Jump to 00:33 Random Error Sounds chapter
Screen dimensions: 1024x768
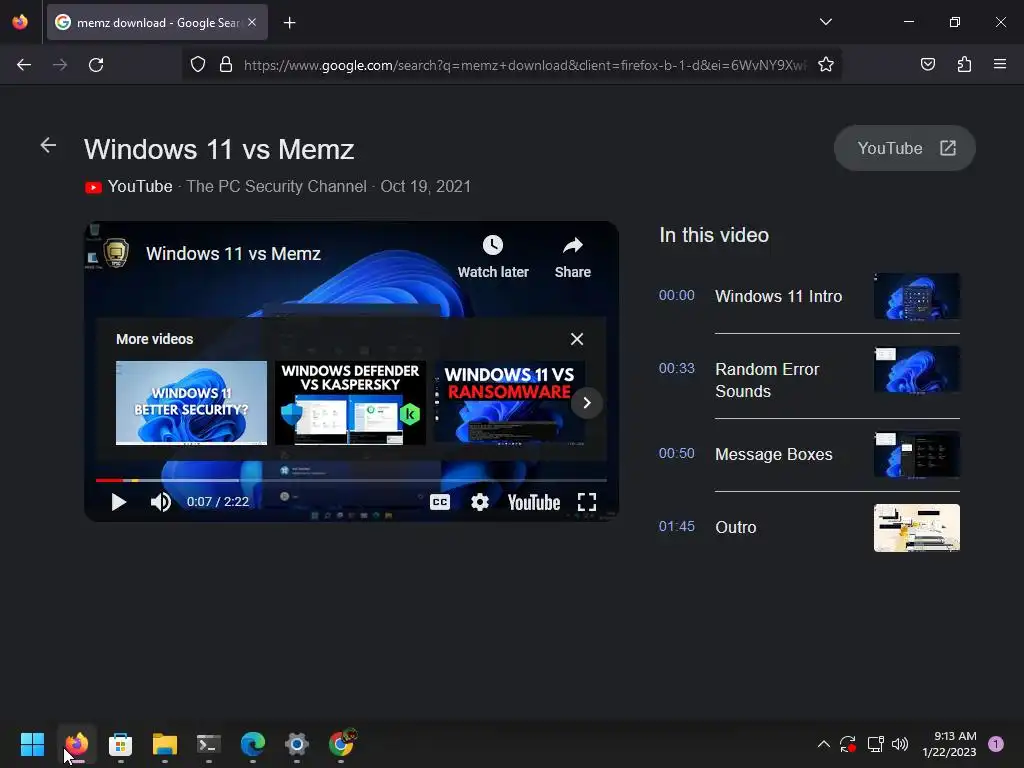tap(809, 379)
